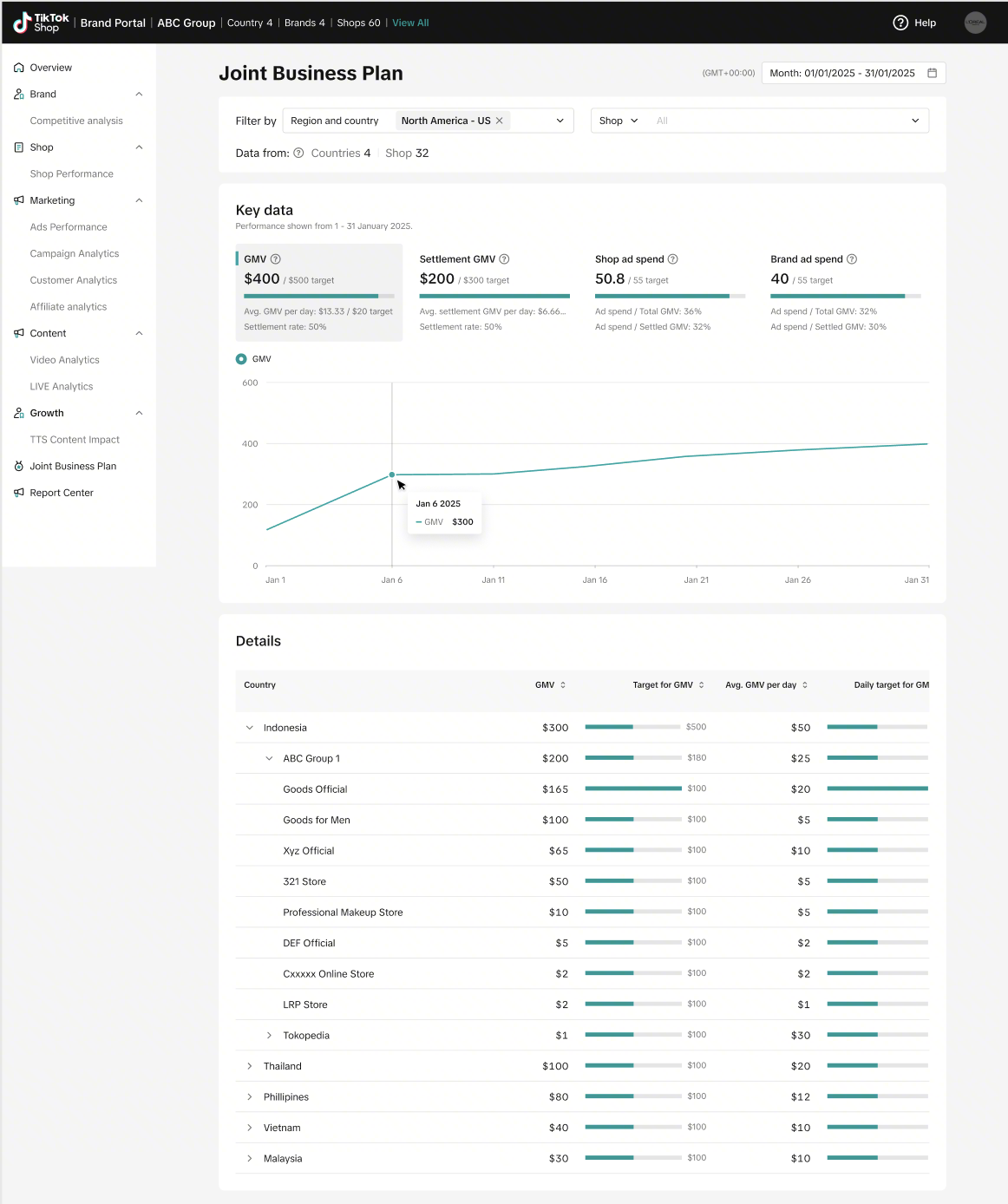Expand the Thailand country row
The width and height of the screenshot is (1008, 1204).
pyautogui.click(x=250, y=1066)
